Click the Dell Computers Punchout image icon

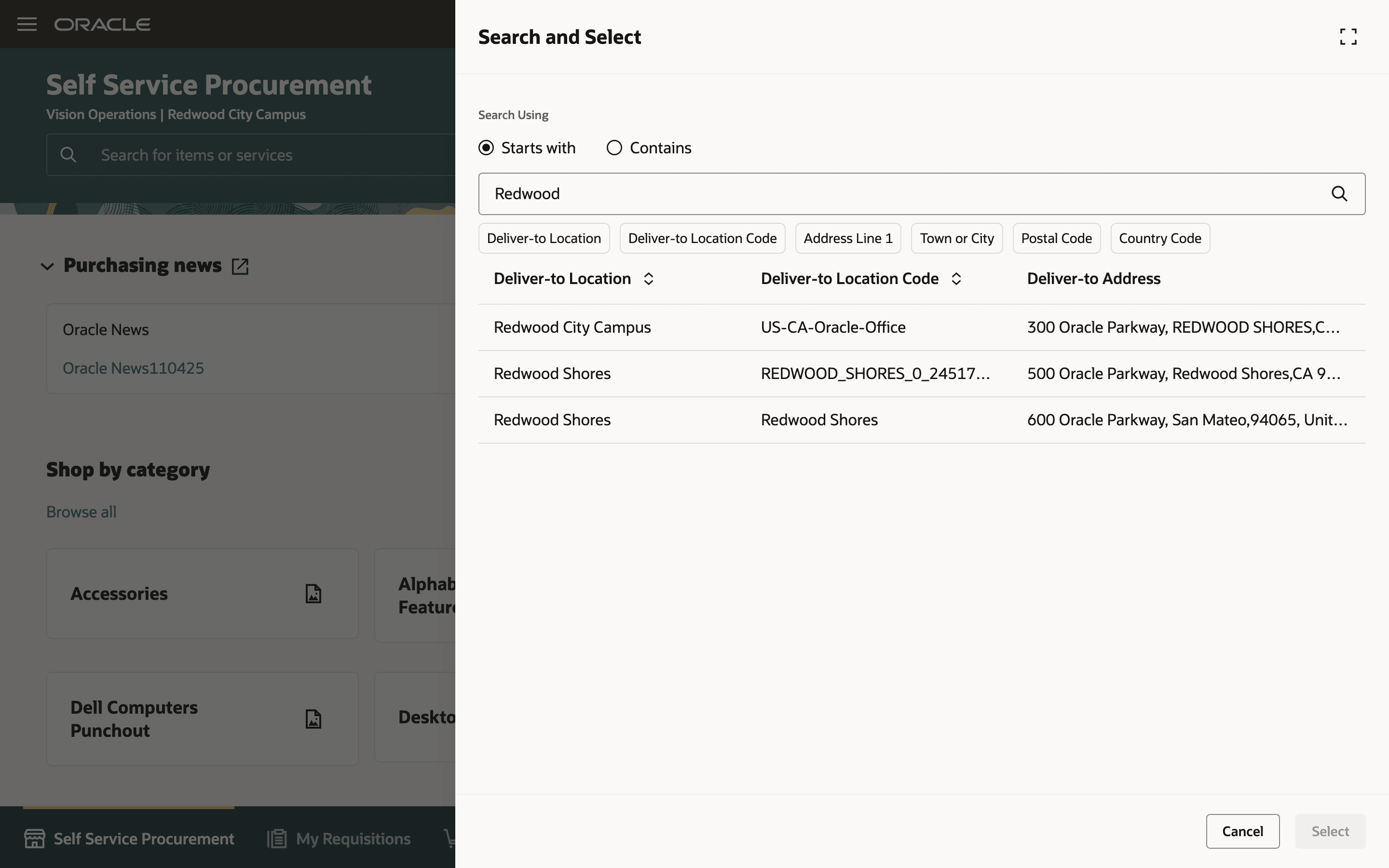313,719
